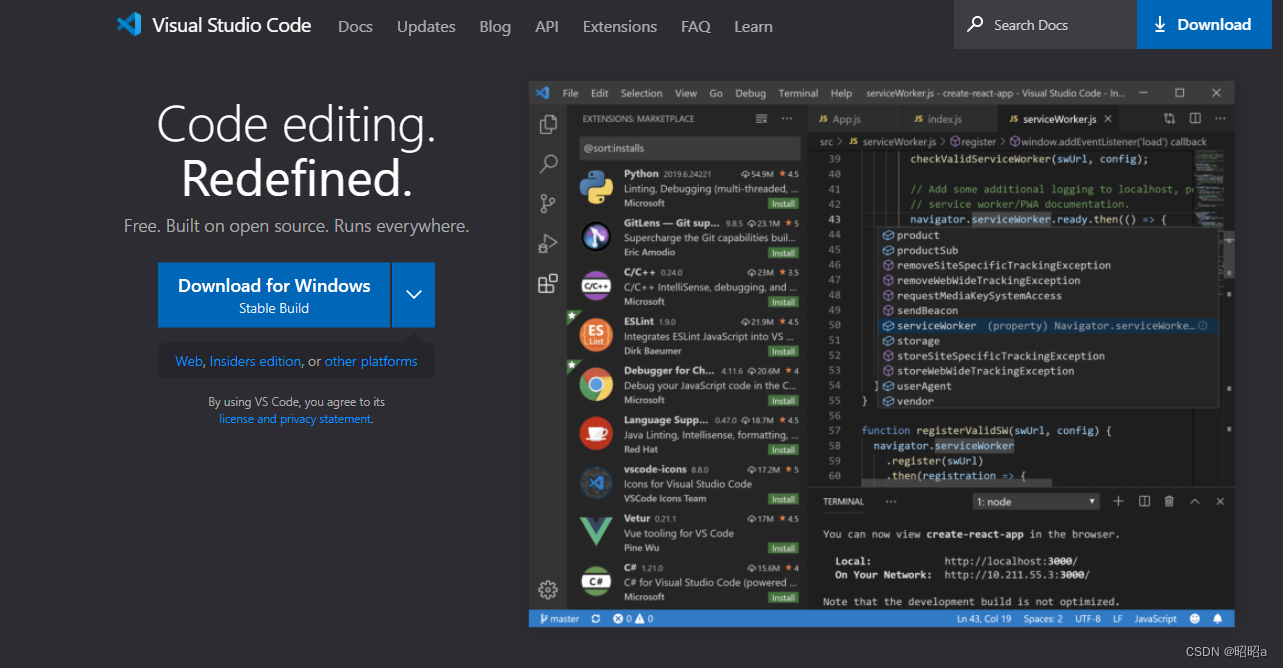1283x668 pixels.
Task: Maximize the terminal panel with up chevron
Action: tap(1194, 501)
